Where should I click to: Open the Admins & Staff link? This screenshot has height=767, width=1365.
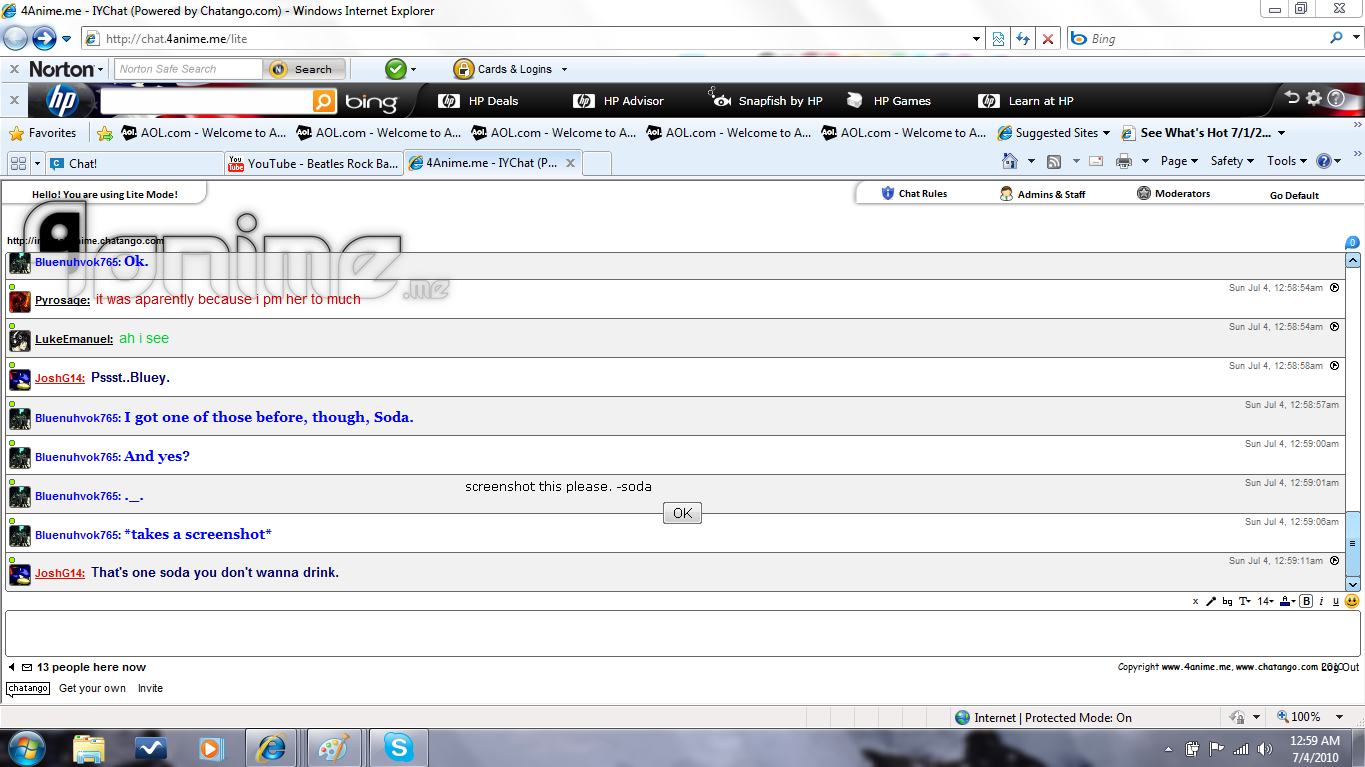[x=1043, y=194]
